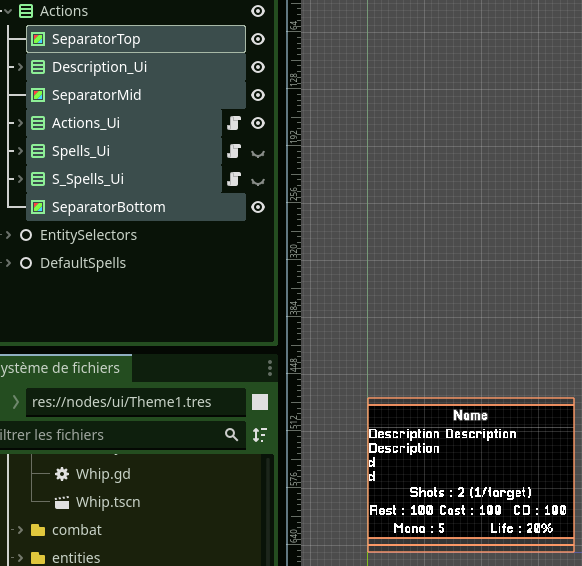Image resolution: width=582 pixels, height=566 pixels.
Task: Click the SeparatorTop texture node icon
Action: (x=38, y=39)
